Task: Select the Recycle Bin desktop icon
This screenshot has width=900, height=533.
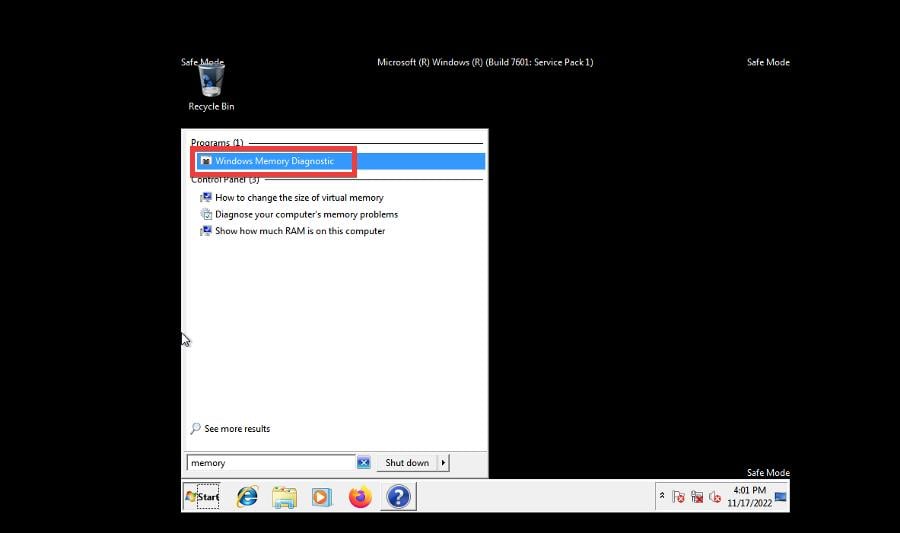Action: click(211, 87)
